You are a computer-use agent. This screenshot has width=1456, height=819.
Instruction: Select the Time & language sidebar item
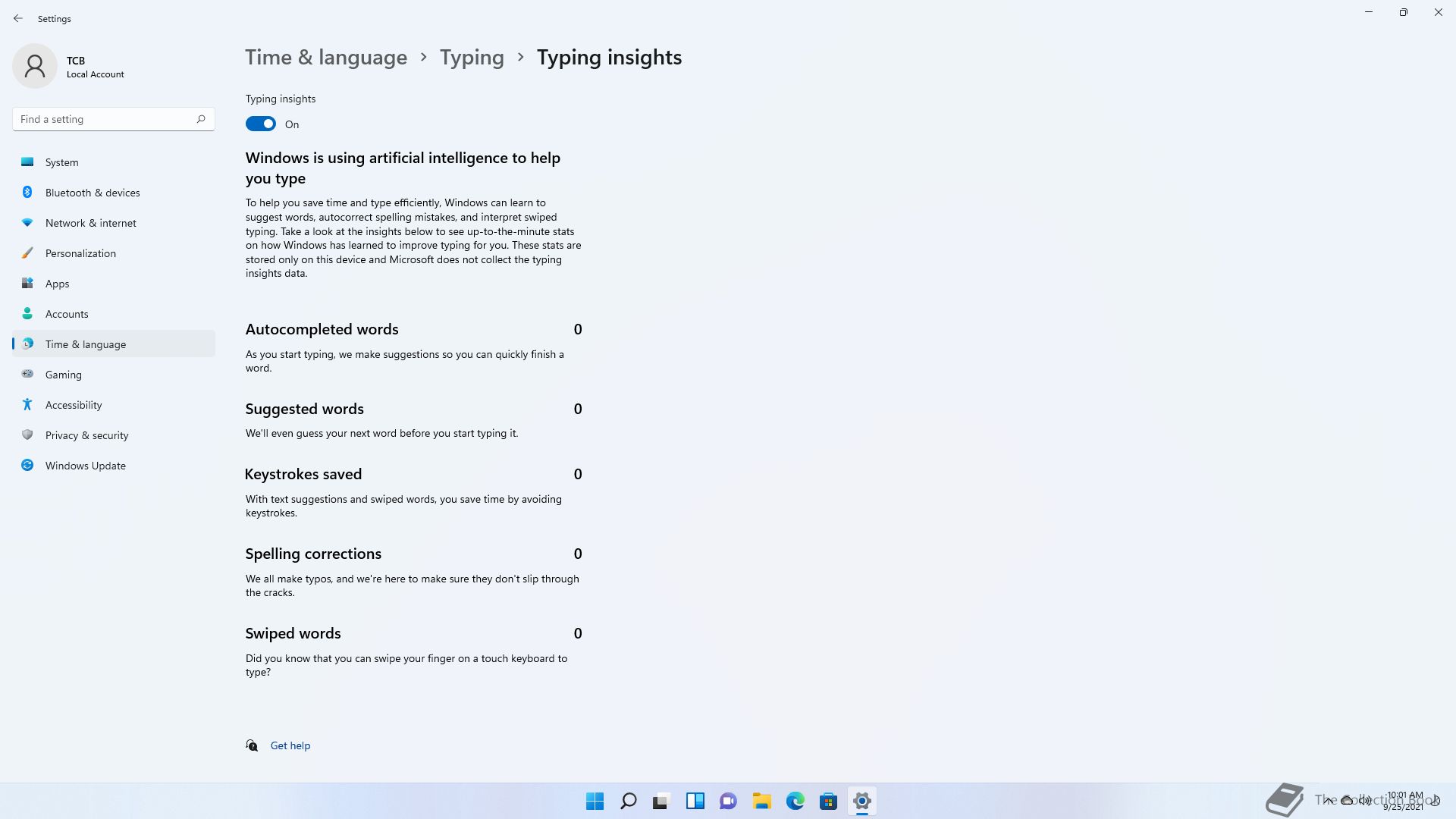(x=114, y=344)
